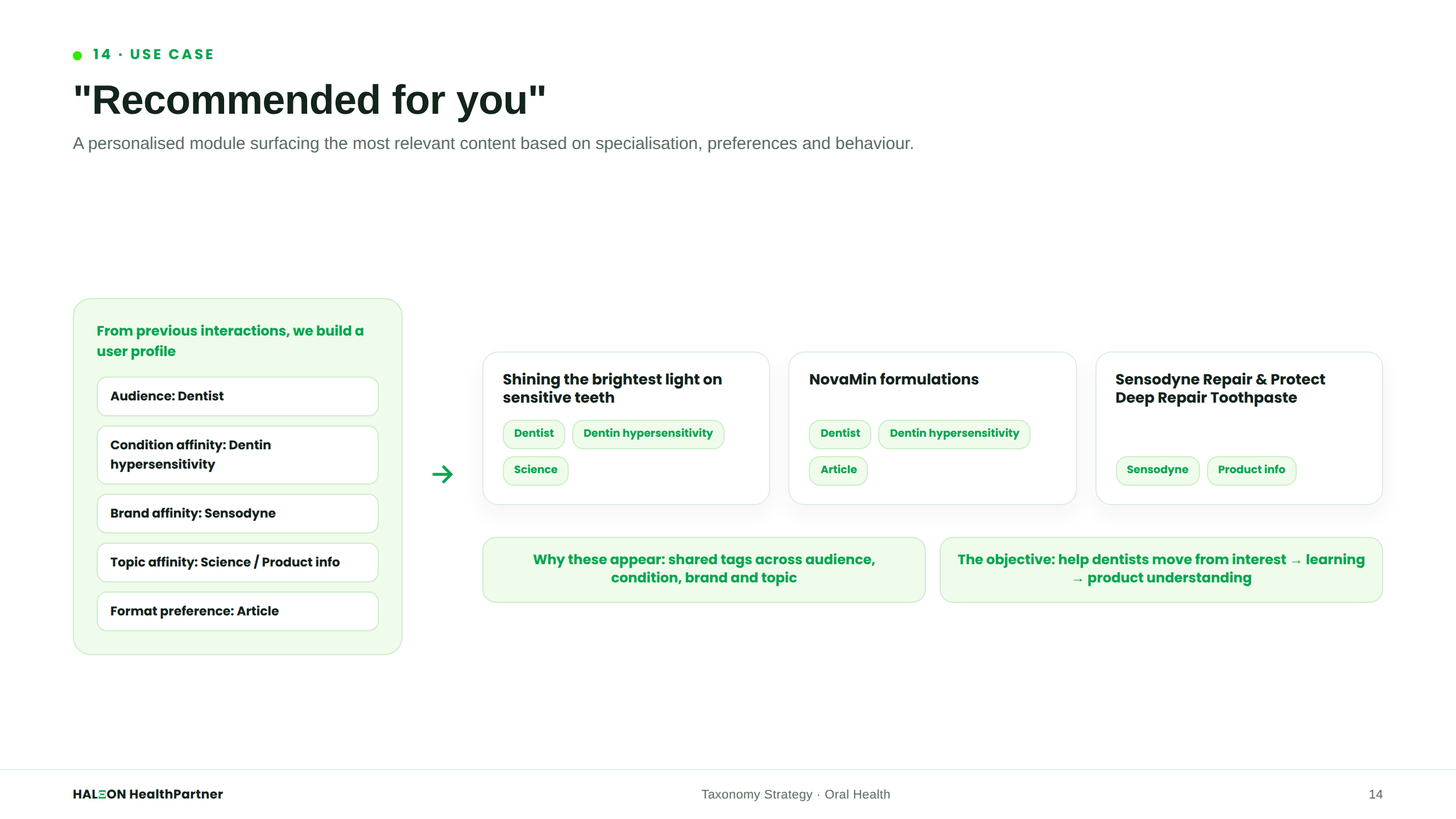Click the Science tag
Image resolution: width=1456 pixels, height=819 pixels.
(535, 470)
